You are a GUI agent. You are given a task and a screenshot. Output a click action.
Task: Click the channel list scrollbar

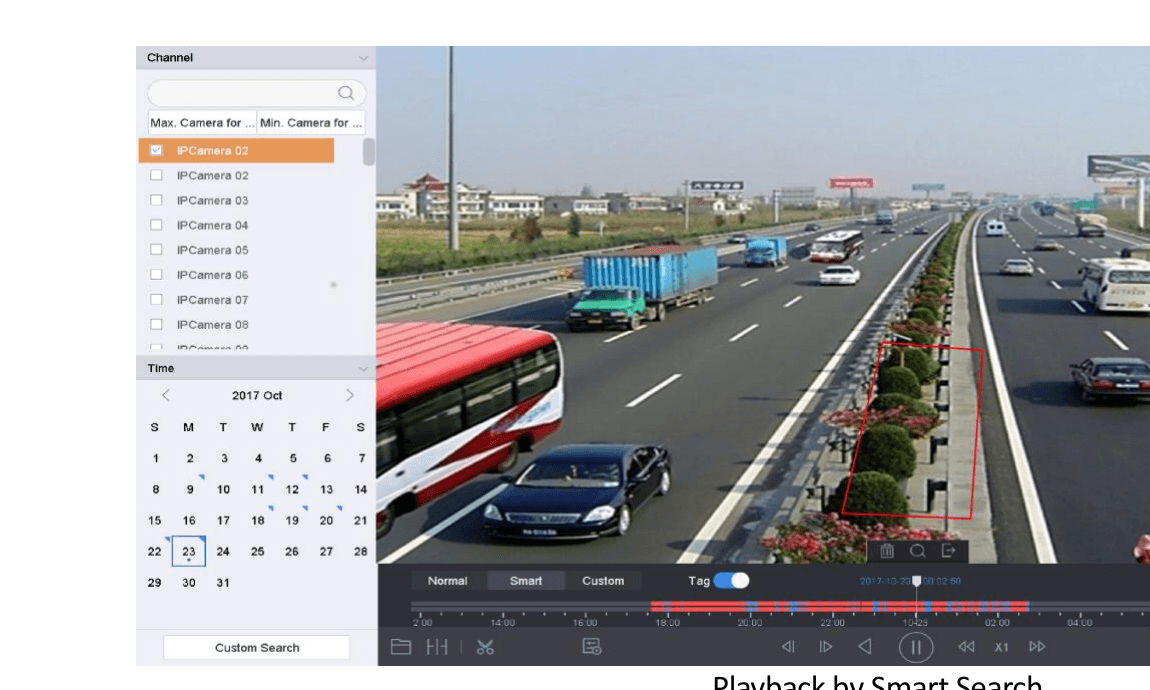tap(368, 152)
